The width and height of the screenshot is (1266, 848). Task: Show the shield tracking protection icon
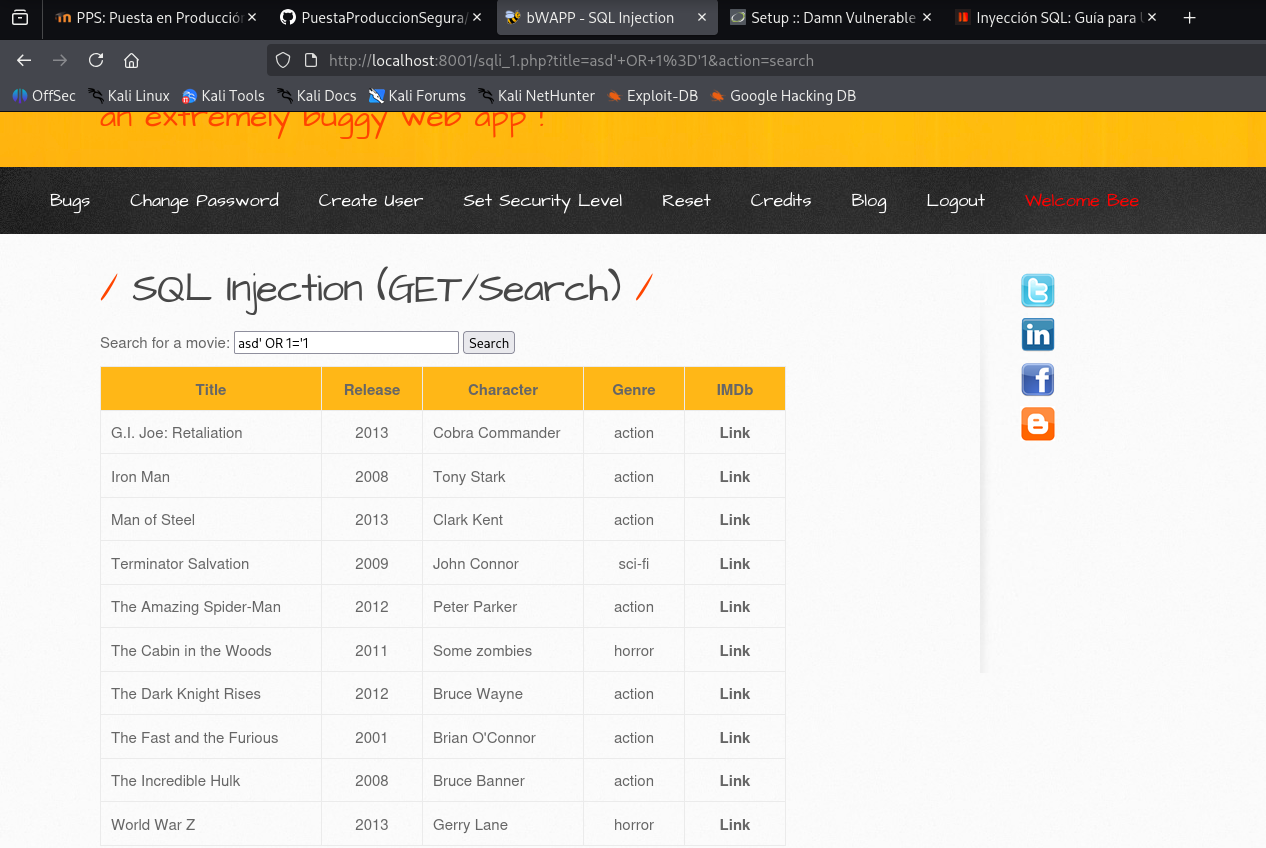click(283, 60)
